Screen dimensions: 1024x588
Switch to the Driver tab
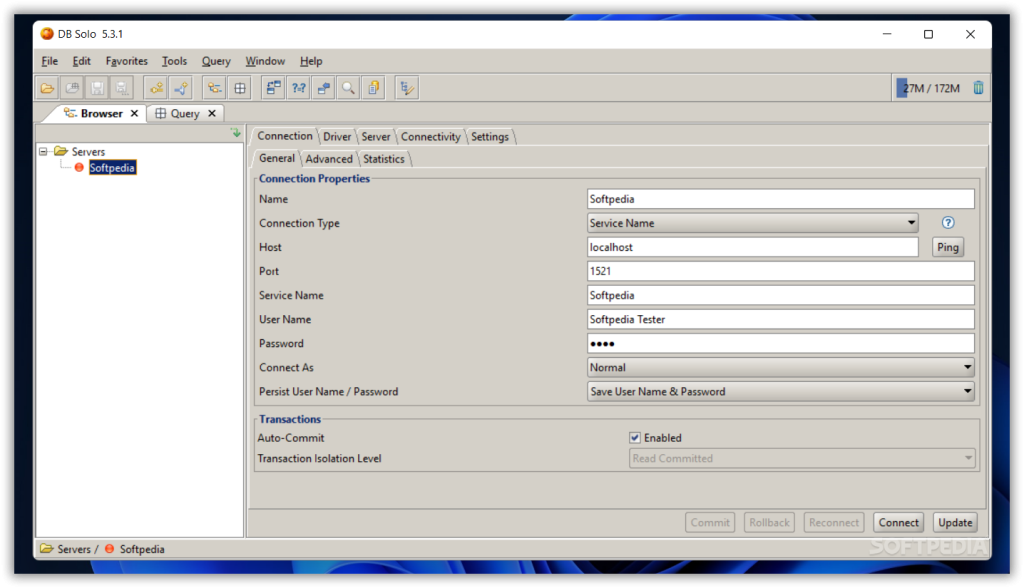[x=337, y=137]
